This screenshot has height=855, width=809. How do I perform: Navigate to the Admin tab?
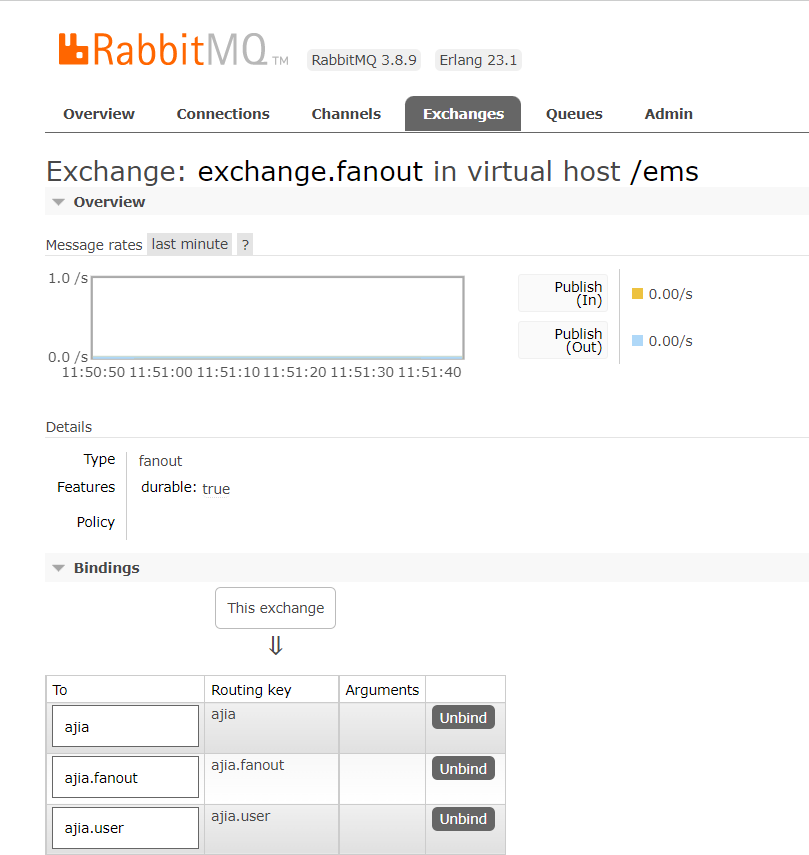(669, 114)
